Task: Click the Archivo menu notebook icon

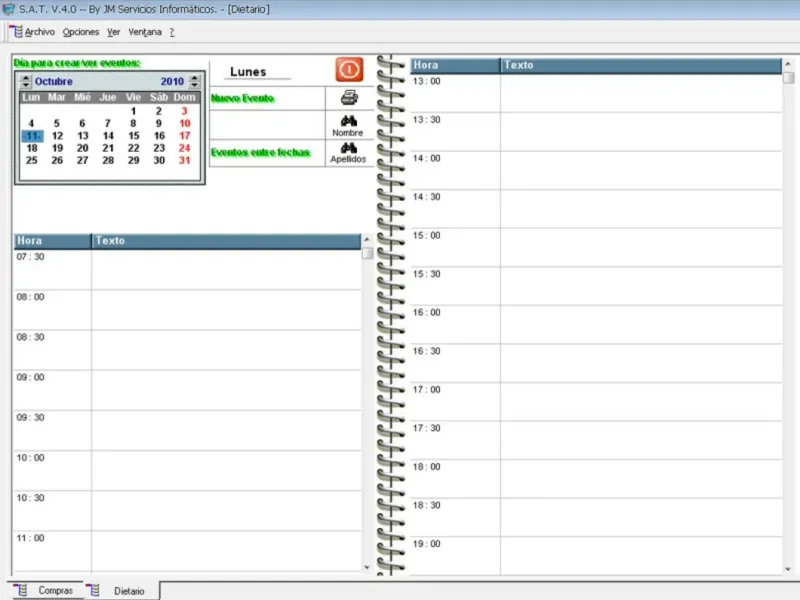Action: [16, 32]
